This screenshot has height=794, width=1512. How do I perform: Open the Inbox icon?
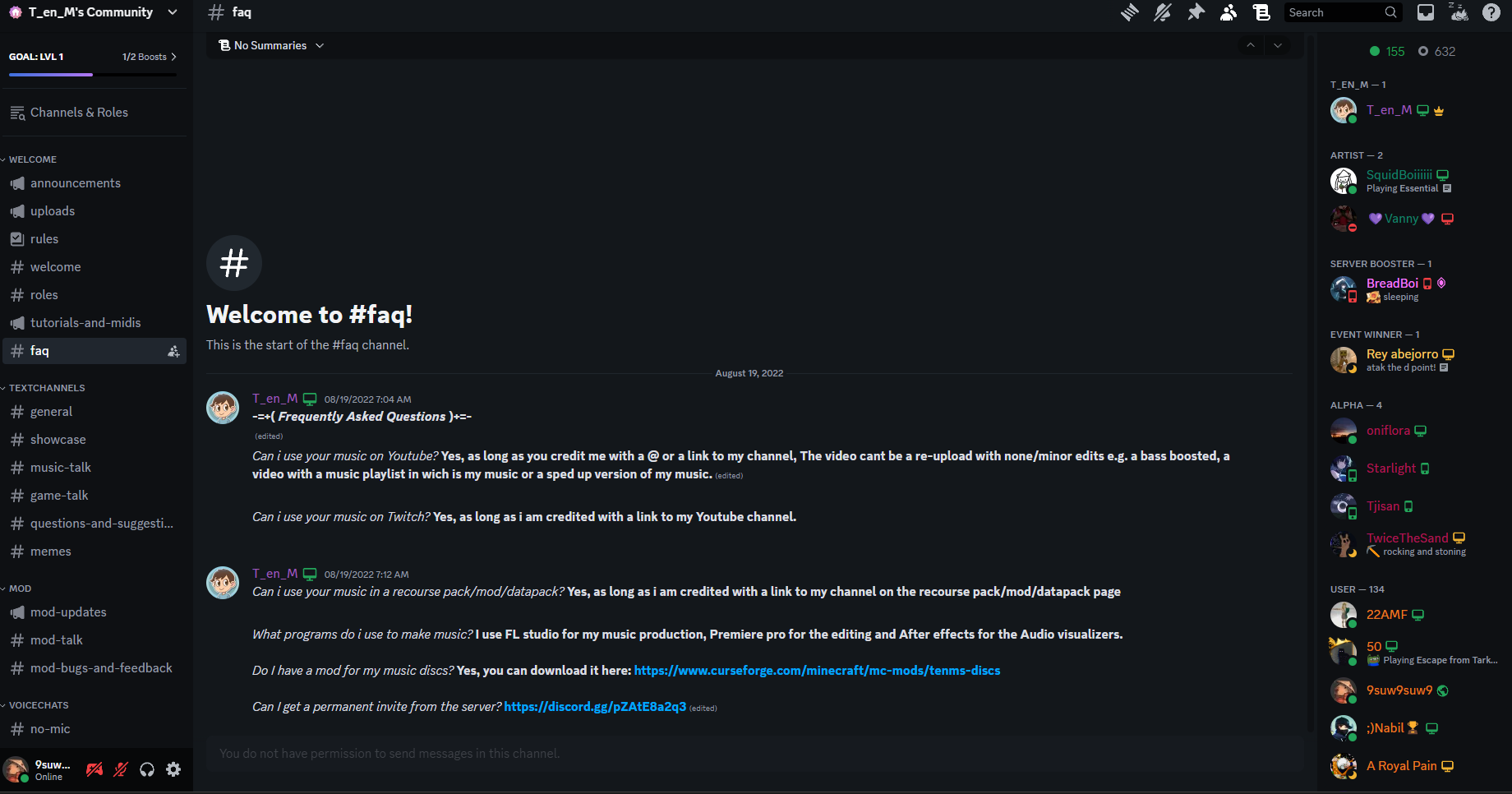click(1426, 12)
